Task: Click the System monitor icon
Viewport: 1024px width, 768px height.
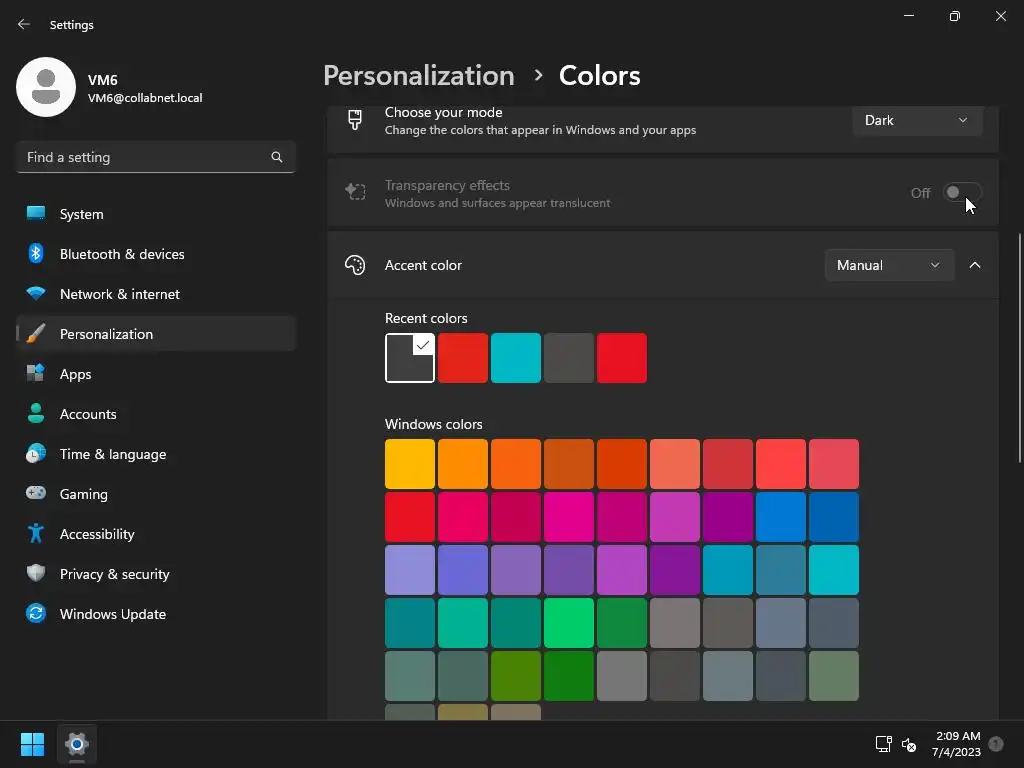Action: pos(36,214)
